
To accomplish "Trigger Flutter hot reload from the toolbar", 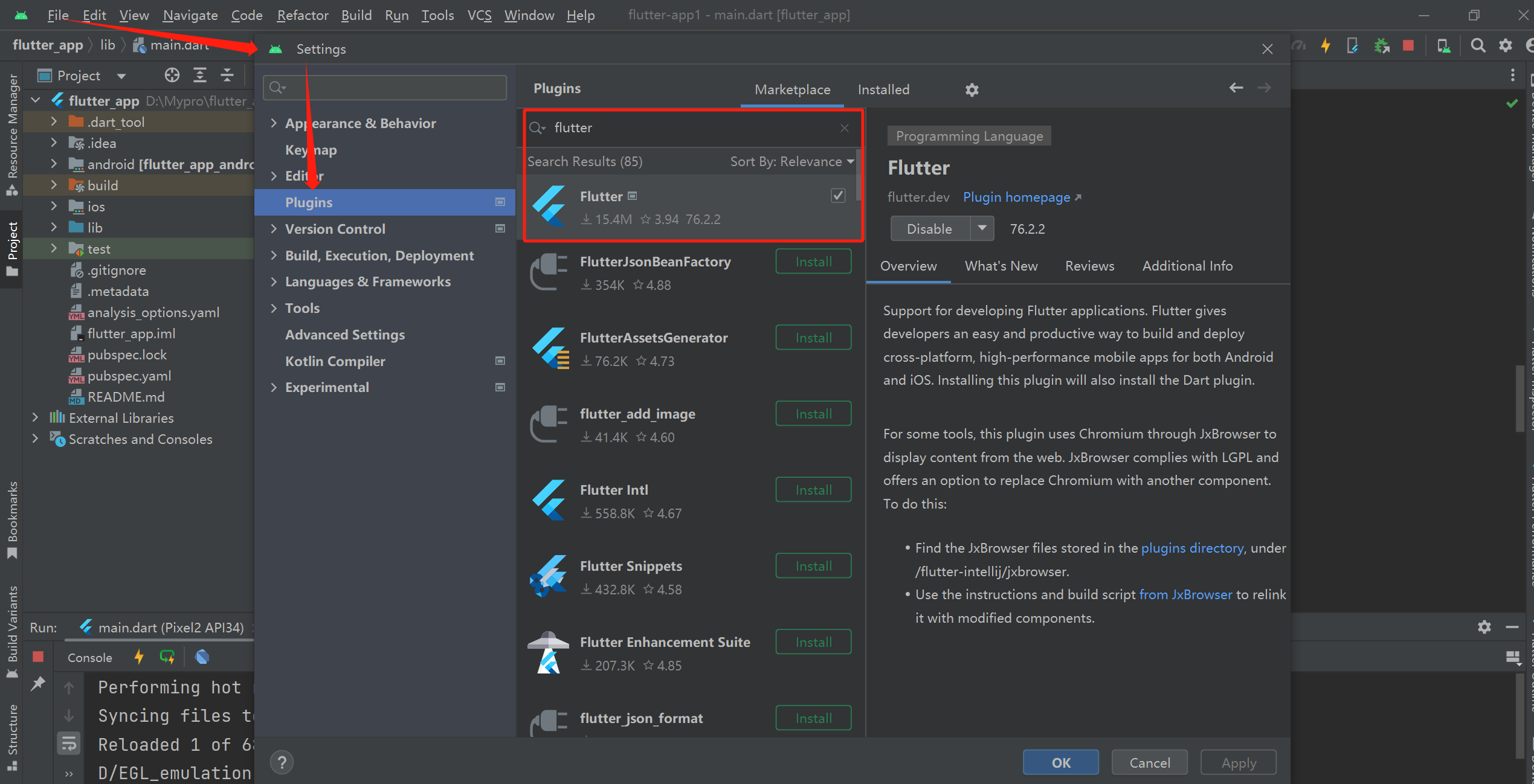I will click(1326, 45).
